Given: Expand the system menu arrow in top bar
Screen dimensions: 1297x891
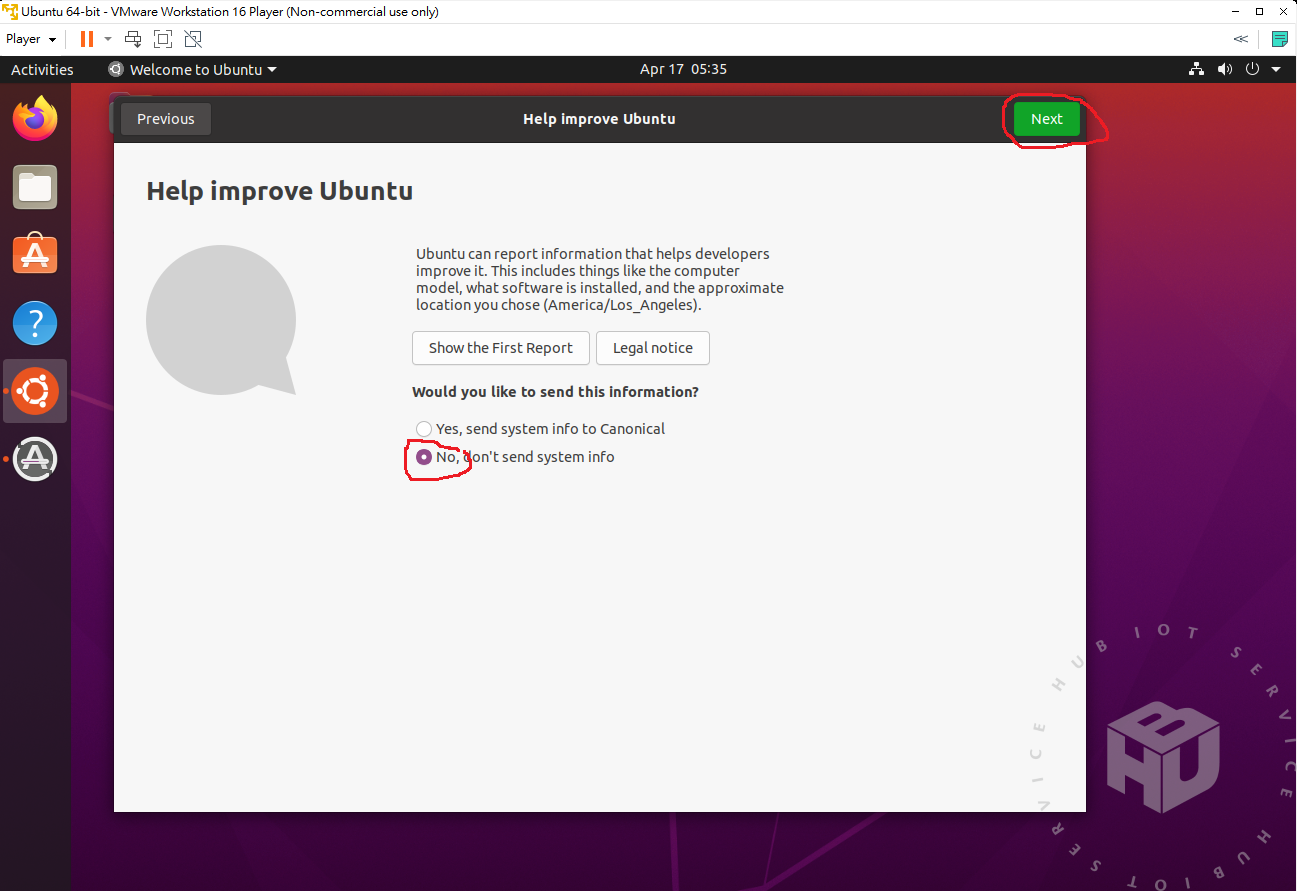Looking at the screenshot, I should tap(1275, 70).
